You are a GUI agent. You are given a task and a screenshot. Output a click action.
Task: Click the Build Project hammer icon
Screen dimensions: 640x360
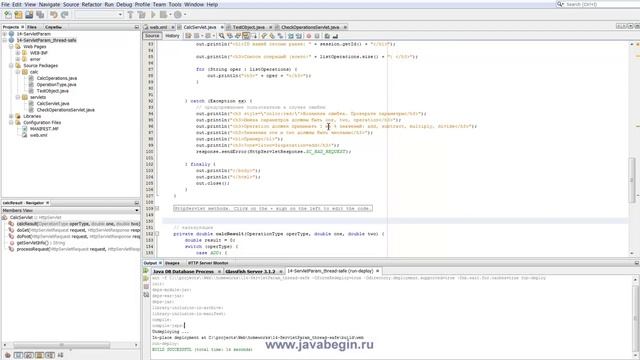click(131, 15)
